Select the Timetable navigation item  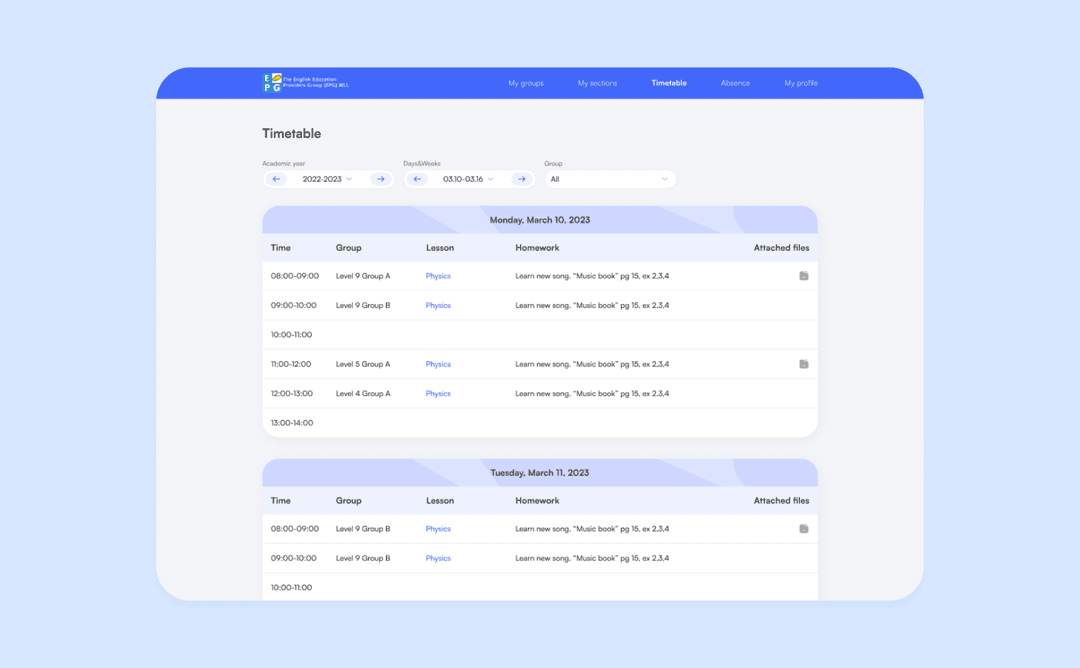click(x=669, y=83)
